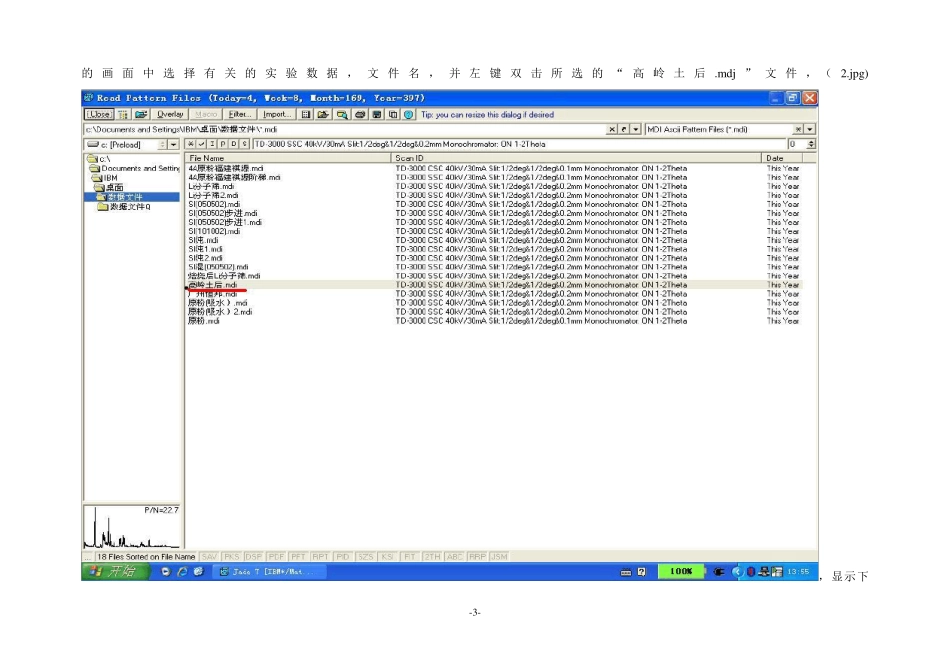Click the save disk icon in toolbar
This screenshot has height=672, width=950.
[376, 115]
